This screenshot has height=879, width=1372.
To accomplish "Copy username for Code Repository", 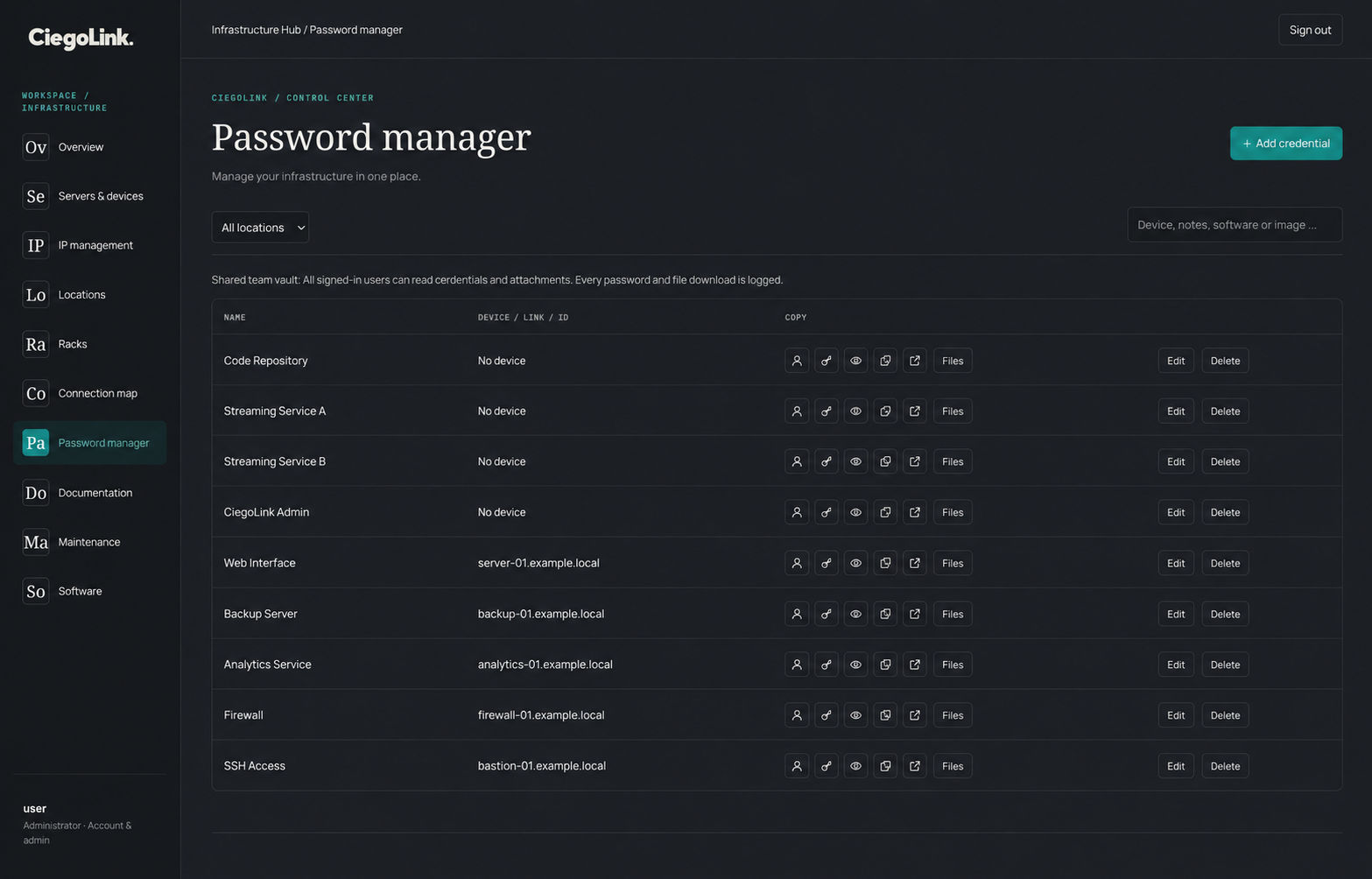I will [797, 361].
